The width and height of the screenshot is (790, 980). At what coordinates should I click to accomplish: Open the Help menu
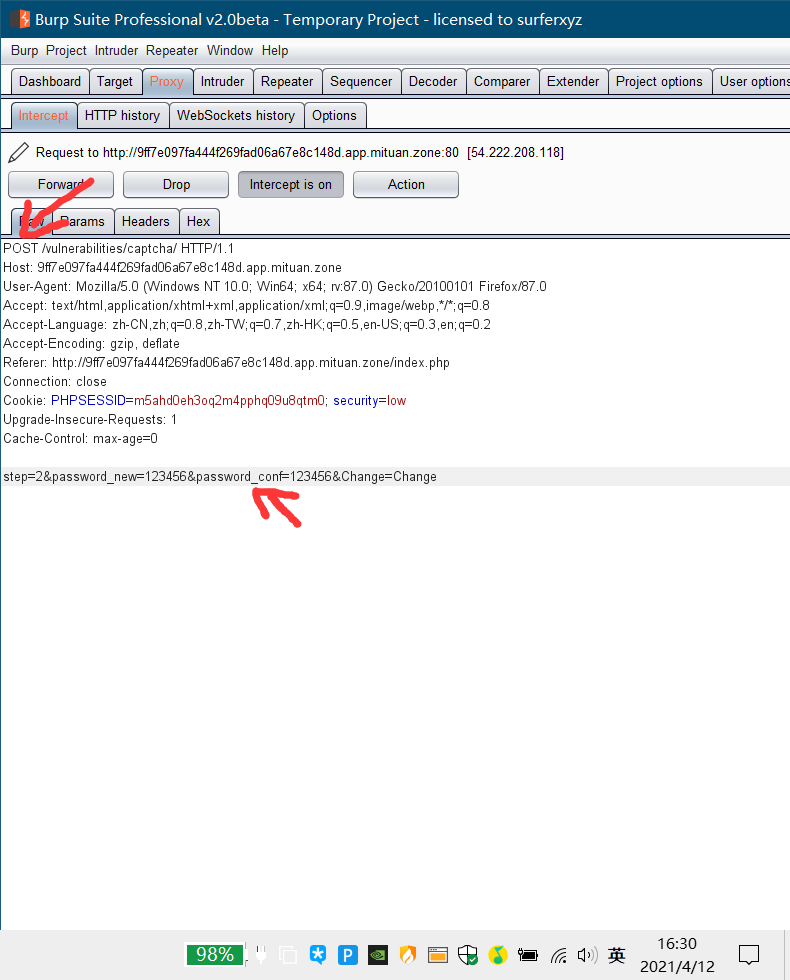[275, 51]
